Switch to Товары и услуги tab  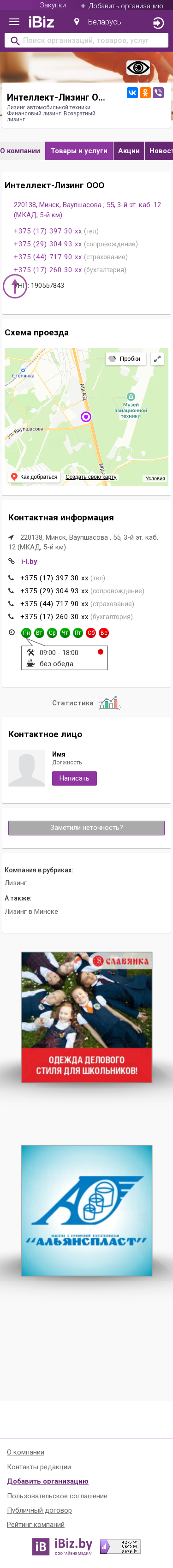coord(79,151)
